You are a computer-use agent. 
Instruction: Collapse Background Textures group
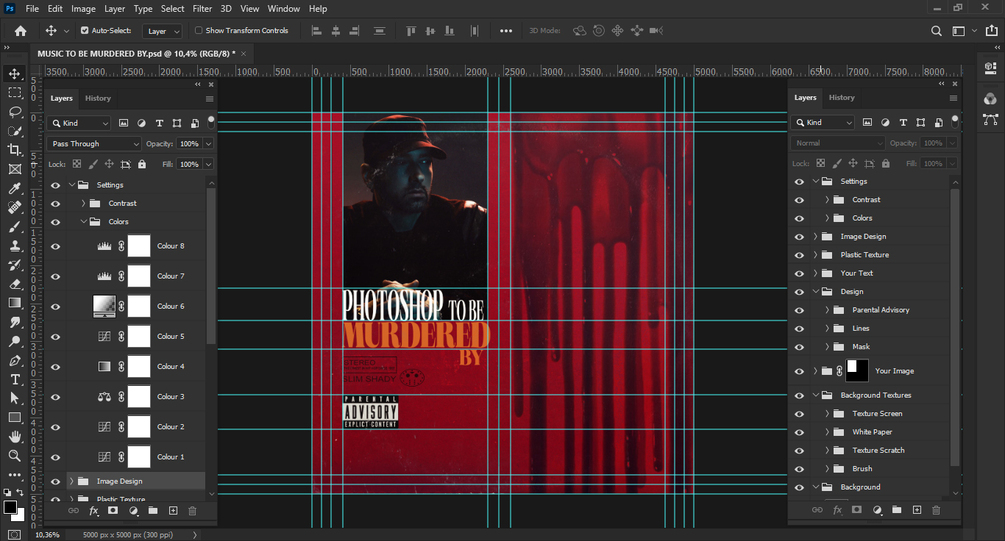[x=815, y=395]
